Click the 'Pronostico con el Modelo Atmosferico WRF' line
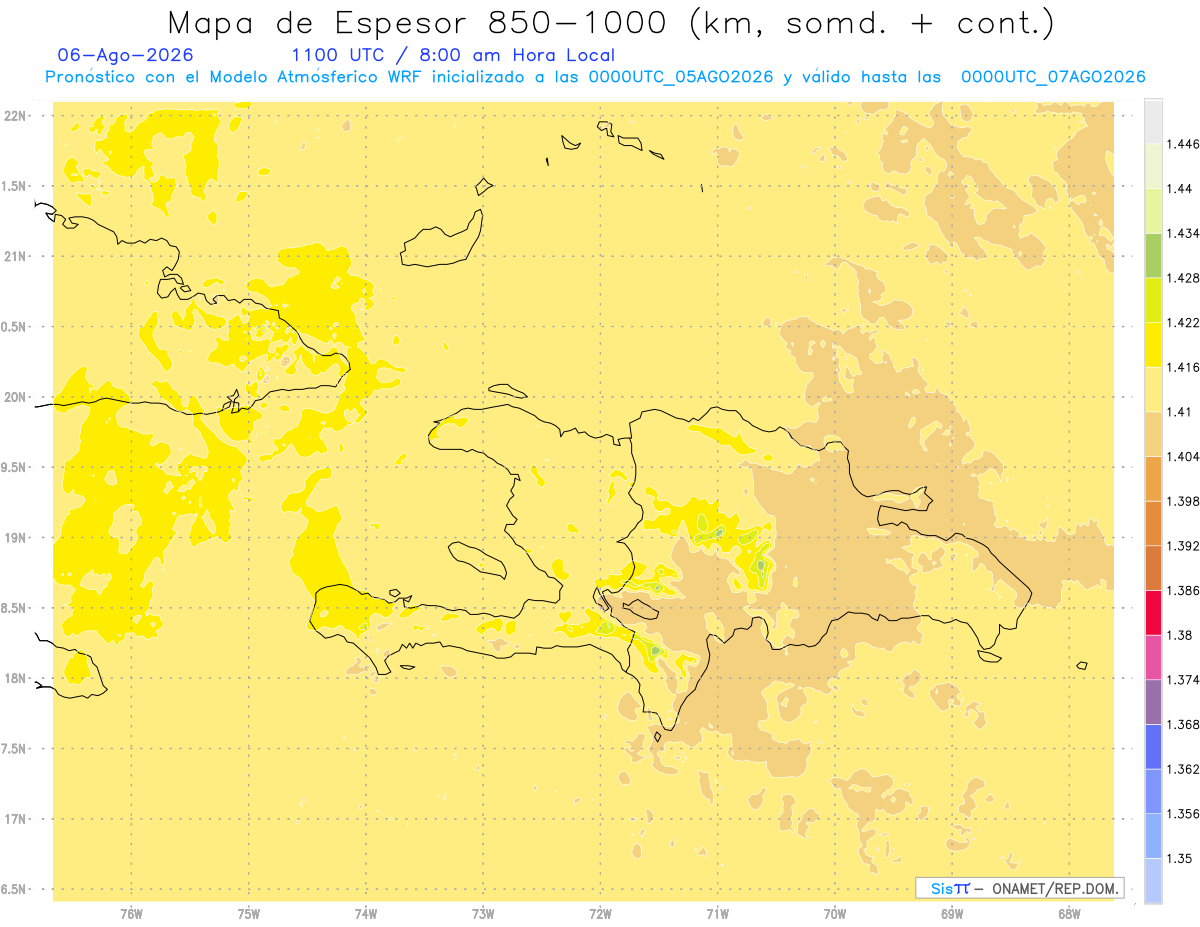1200x927 pixels. coord(595,77)
